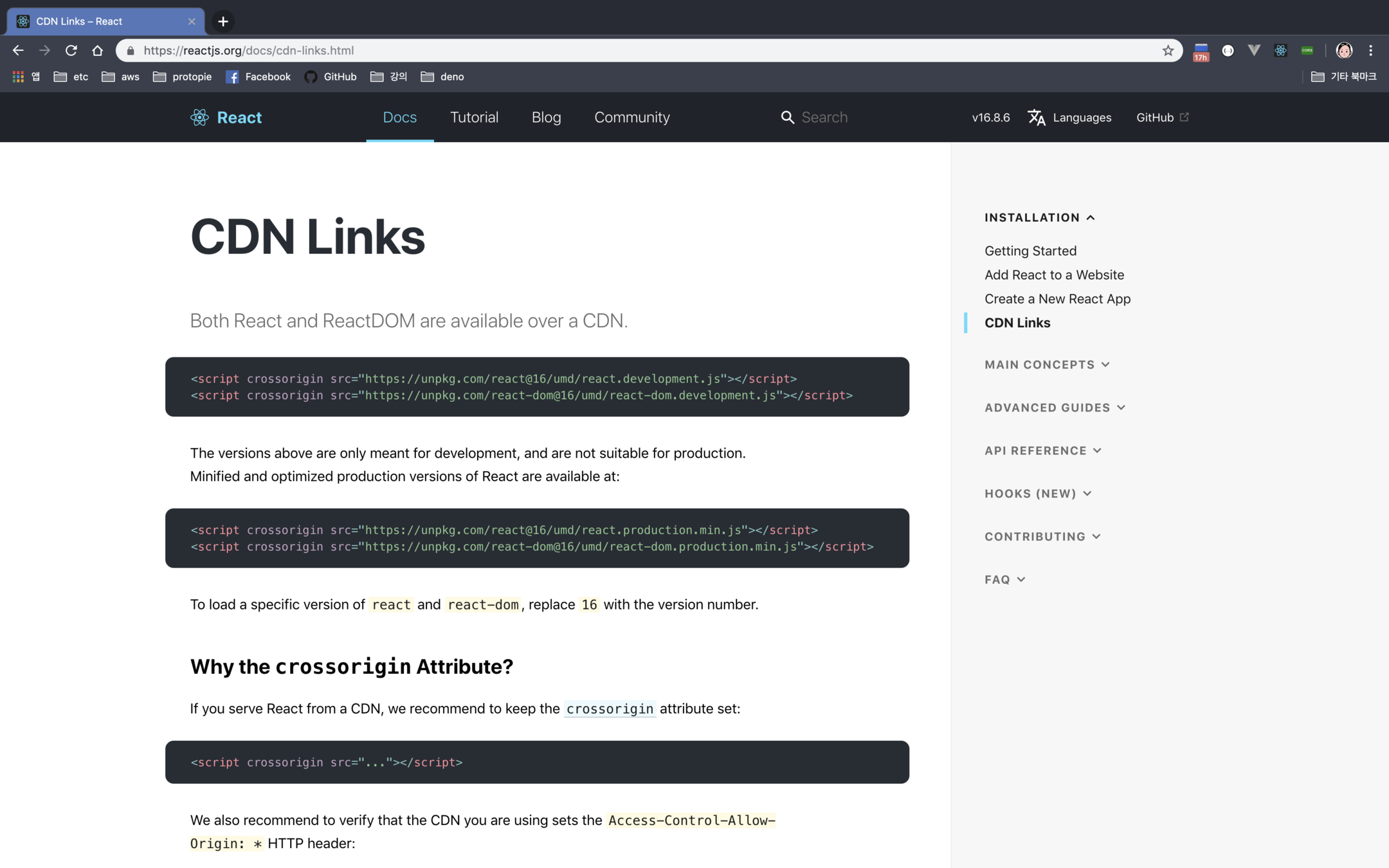The height and width of the screenshot is (868, 1389).
Task: Open the aws bookmarks folder
Action: click(x=121, y=77)
